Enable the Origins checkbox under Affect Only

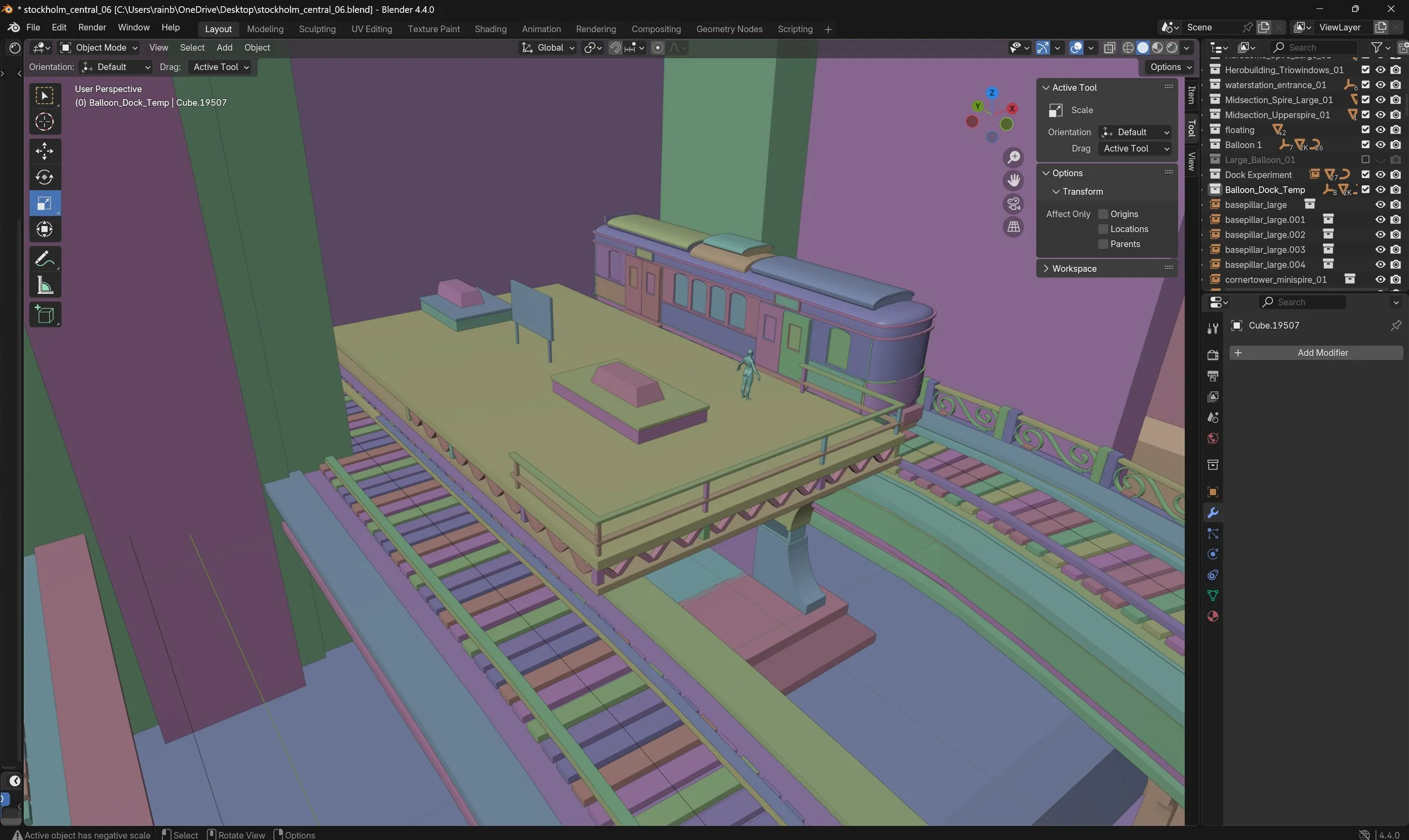[1103, 214]
